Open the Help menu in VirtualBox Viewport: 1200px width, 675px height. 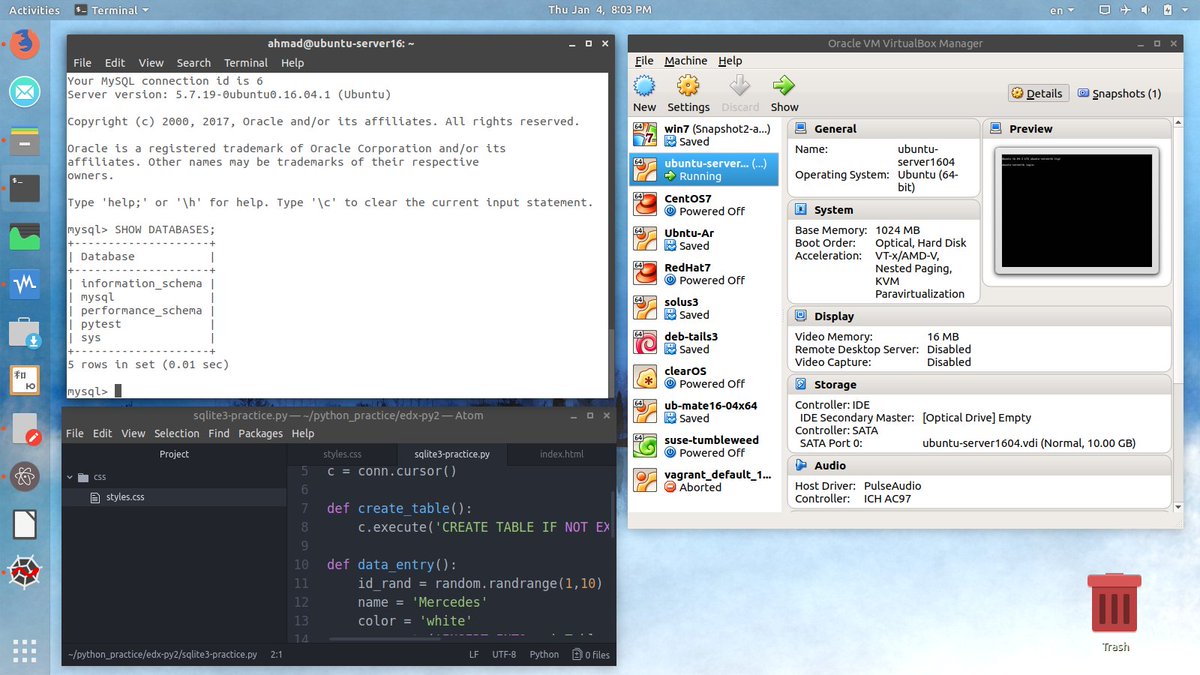730,61
